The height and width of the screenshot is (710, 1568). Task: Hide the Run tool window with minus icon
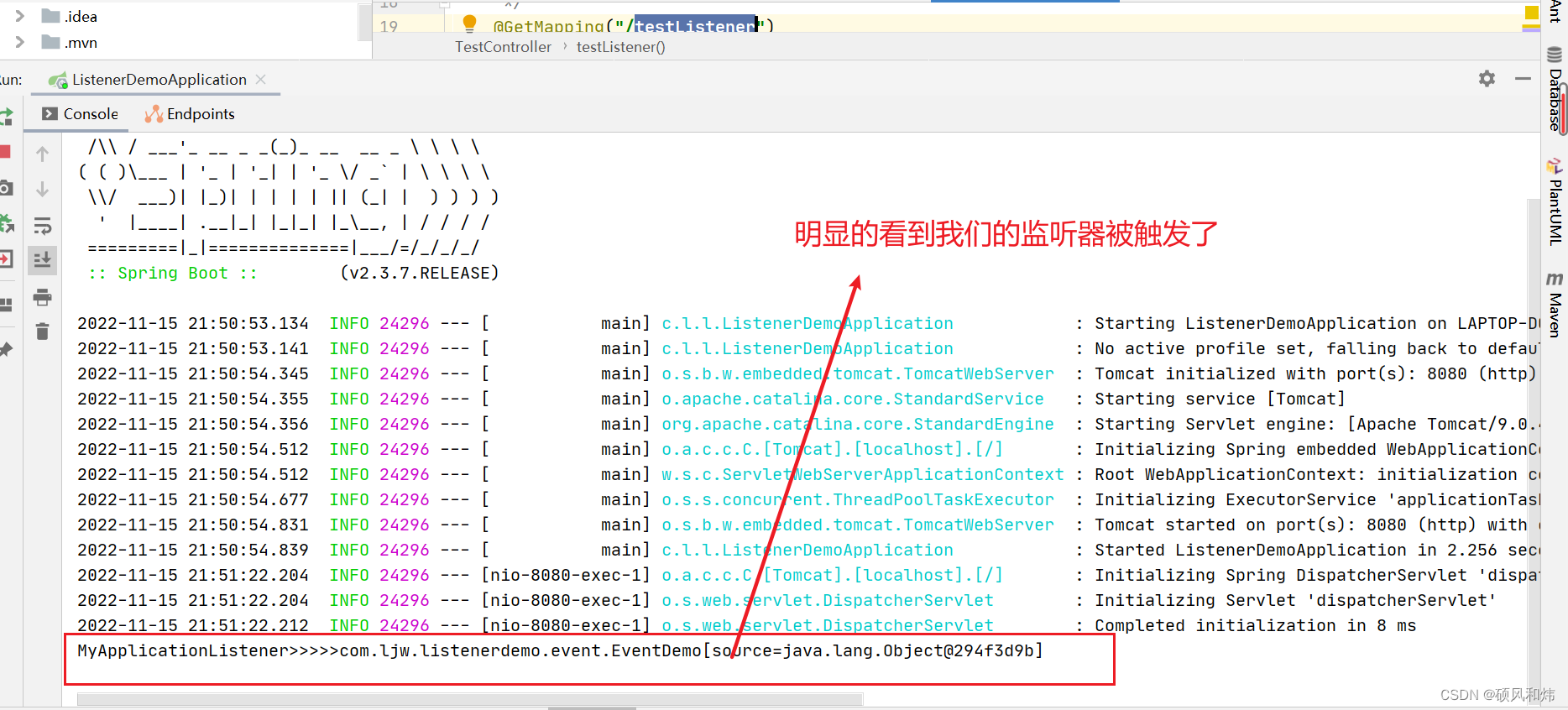1524,78
